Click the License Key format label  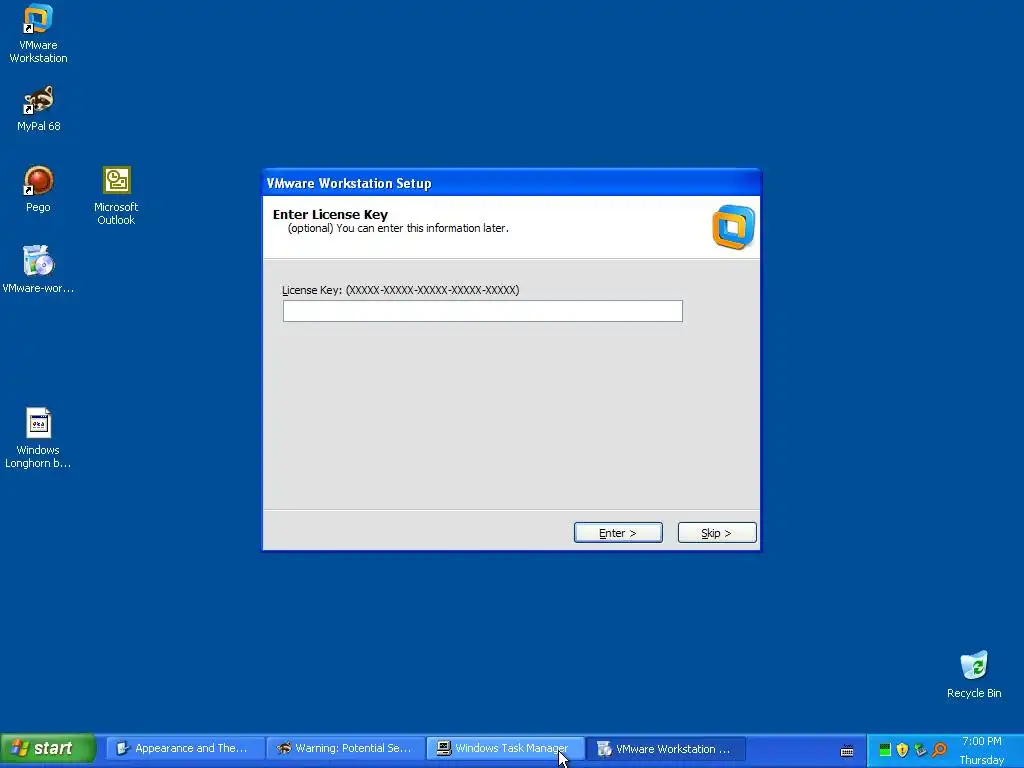(400, 290)
